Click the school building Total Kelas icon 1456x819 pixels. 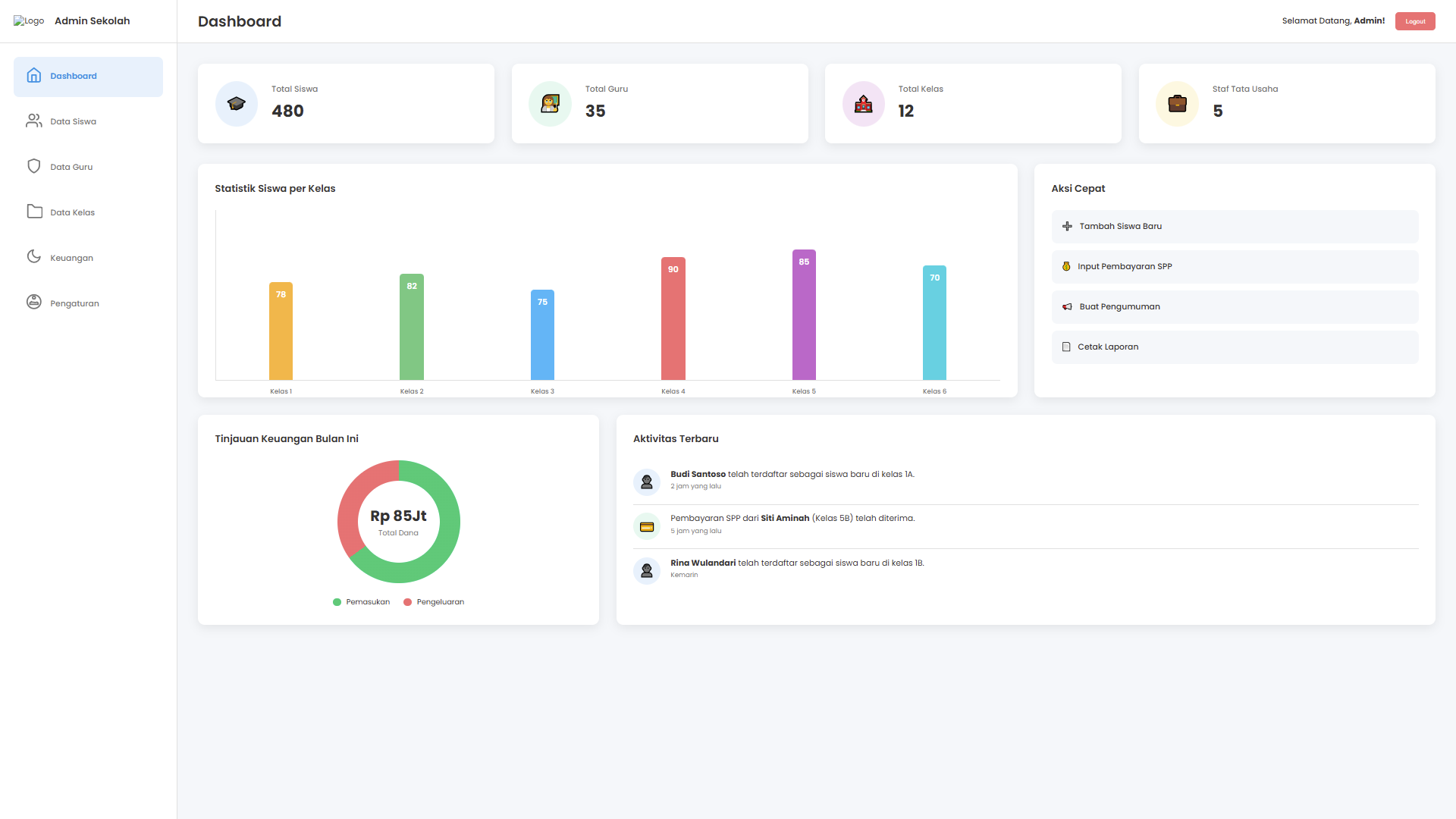tap(863, 104)
